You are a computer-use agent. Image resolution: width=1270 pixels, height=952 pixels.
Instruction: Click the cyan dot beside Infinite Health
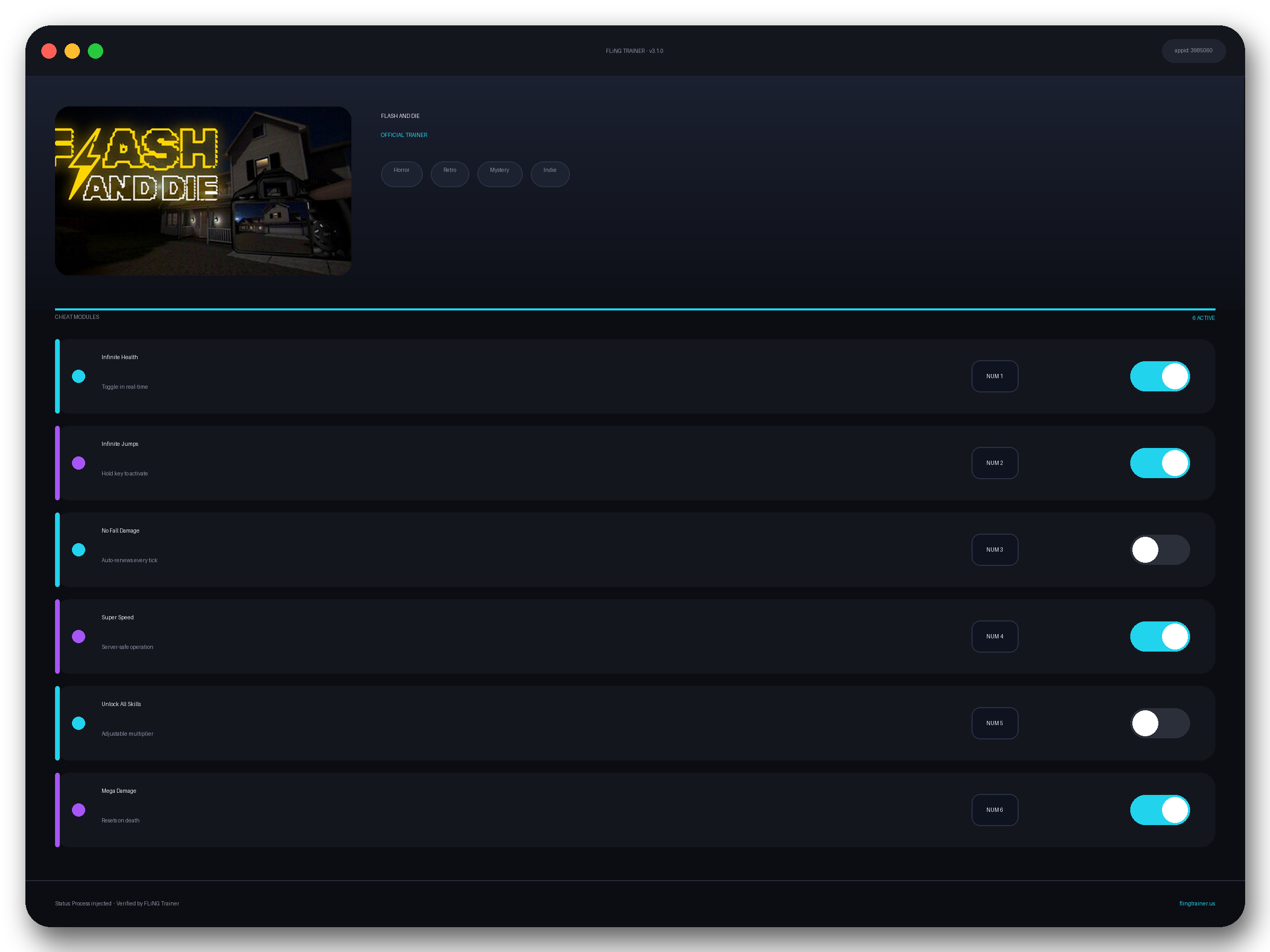click(x=79, y=377)
